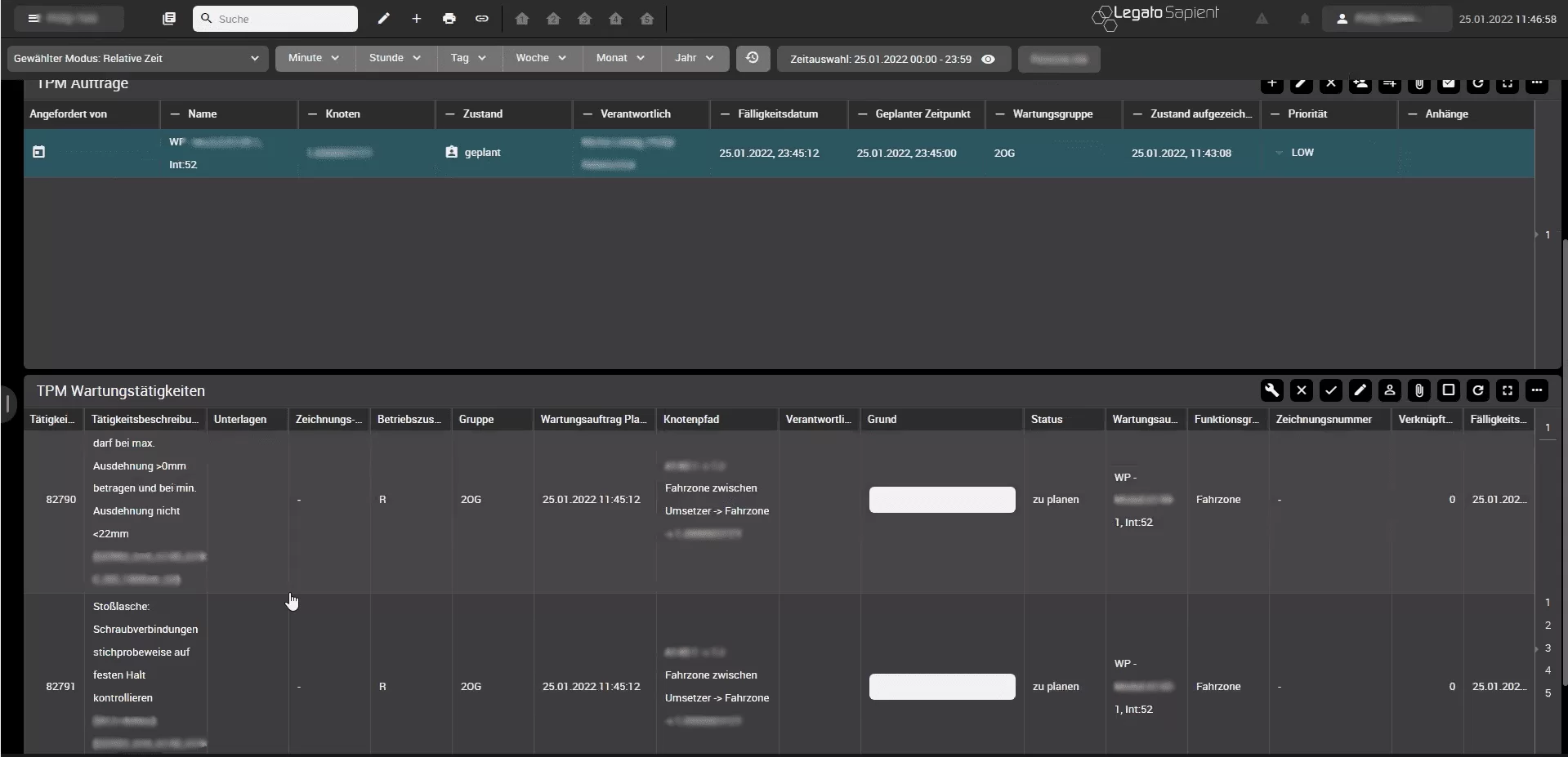Screen dimensions: 1568x757
Task: Click the history clock restore button
Action: (753, 58)
